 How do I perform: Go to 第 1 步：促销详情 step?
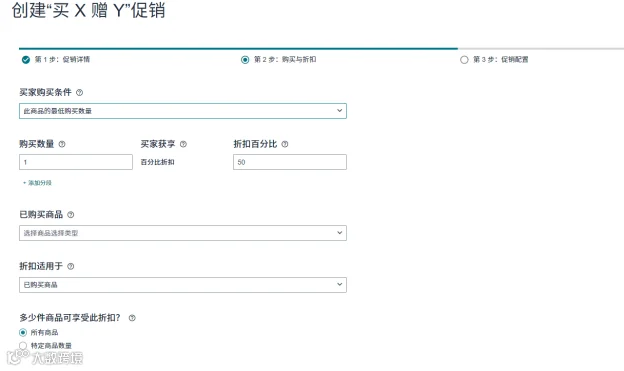tap(56, 59)
